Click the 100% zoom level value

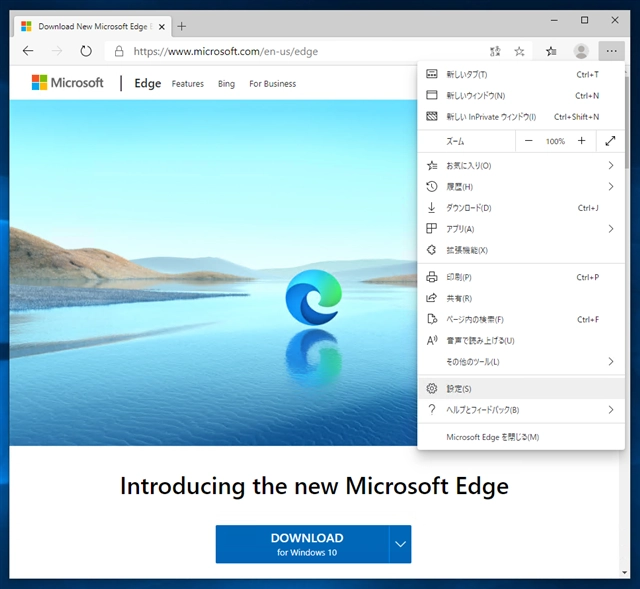coord(555,141)
